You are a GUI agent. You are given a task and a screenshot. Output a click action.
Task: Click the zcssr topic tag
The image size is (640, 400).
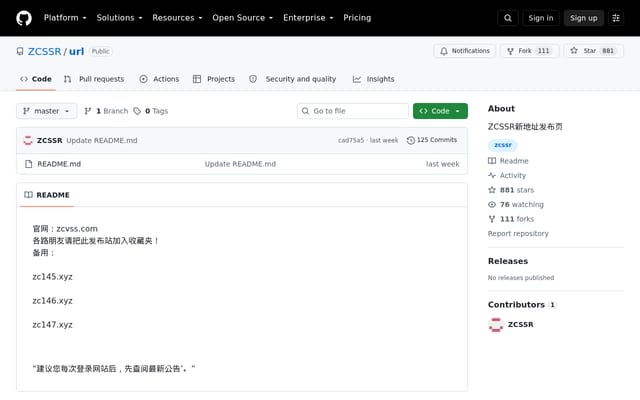click(x=503, y=145)
